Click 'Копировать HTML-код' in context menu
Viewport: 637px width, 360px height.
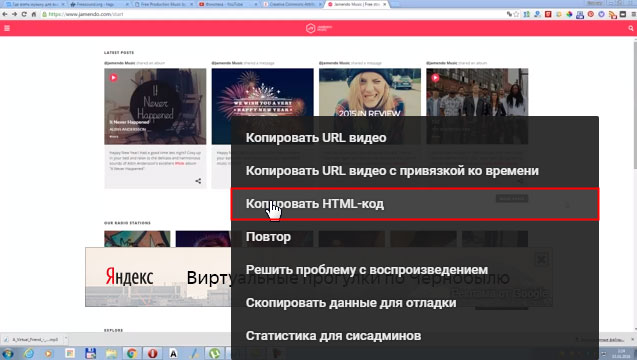click(x=415, y=204)
